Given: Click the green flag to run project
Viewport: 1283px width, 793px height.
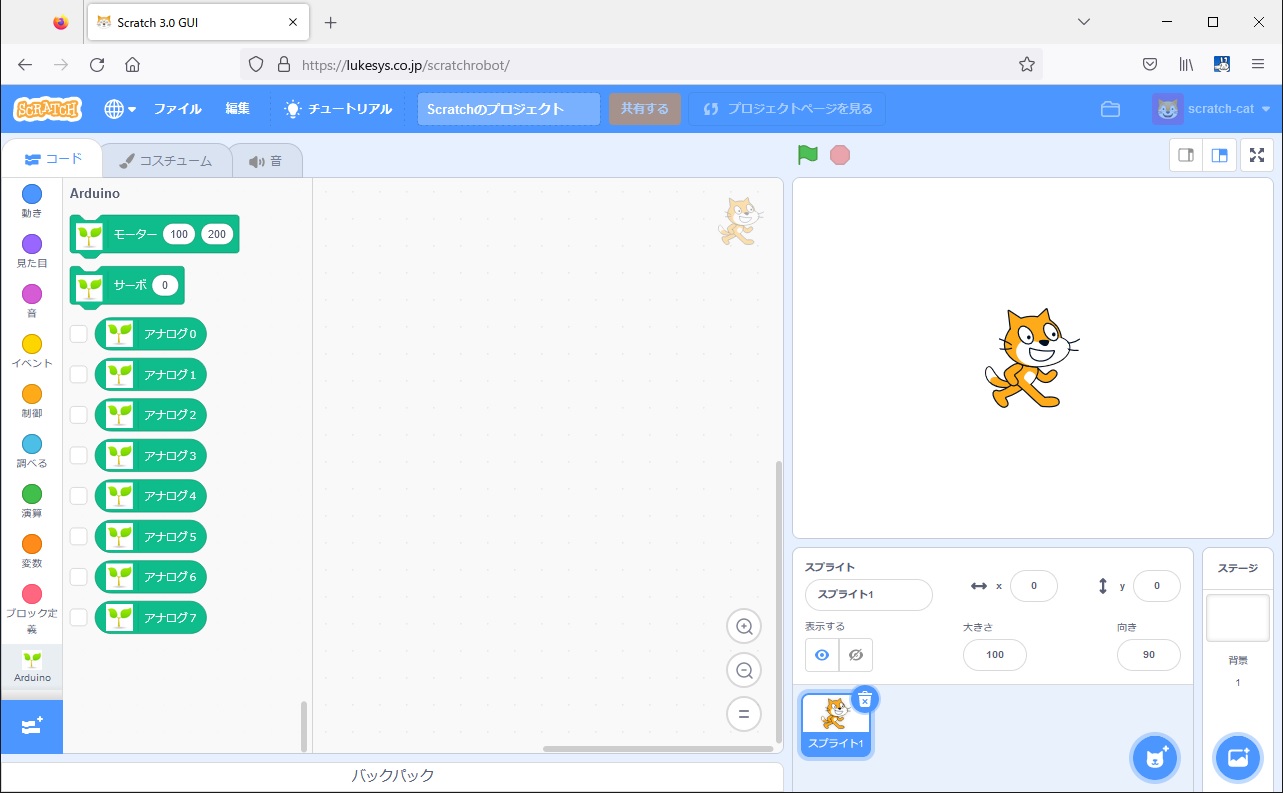Looking at the screenshot, I should 808,155.
